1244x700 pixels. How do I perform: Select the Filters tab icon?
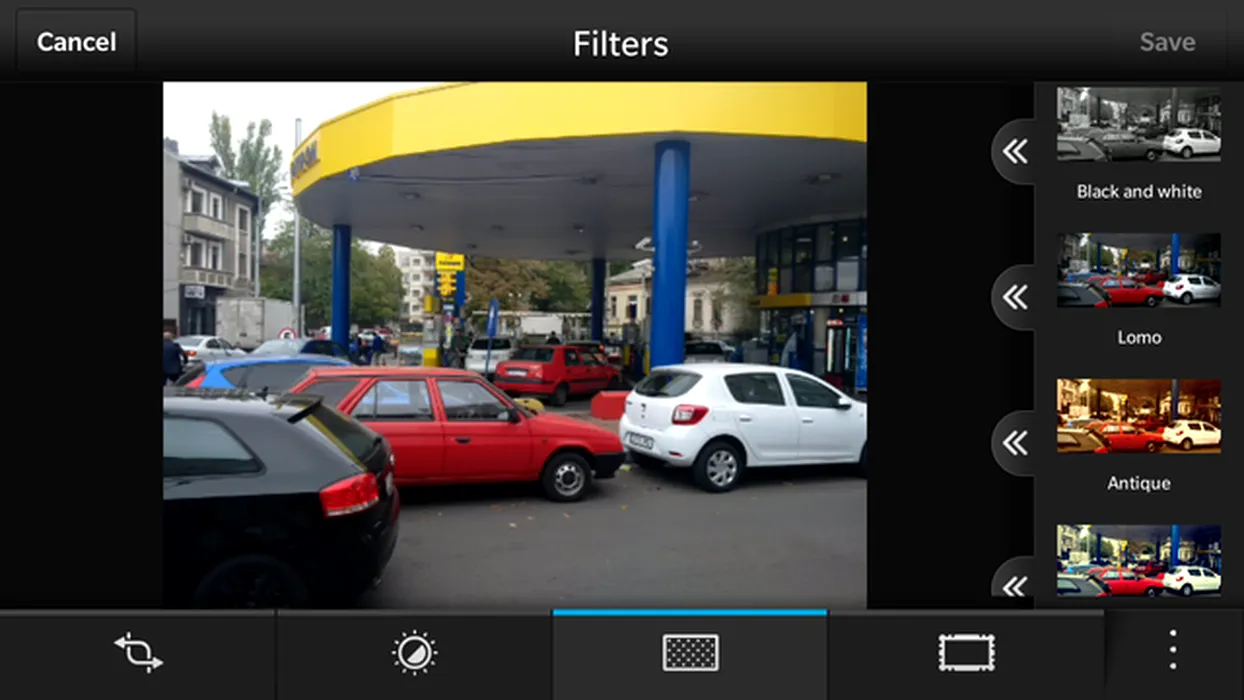[690, 653]
